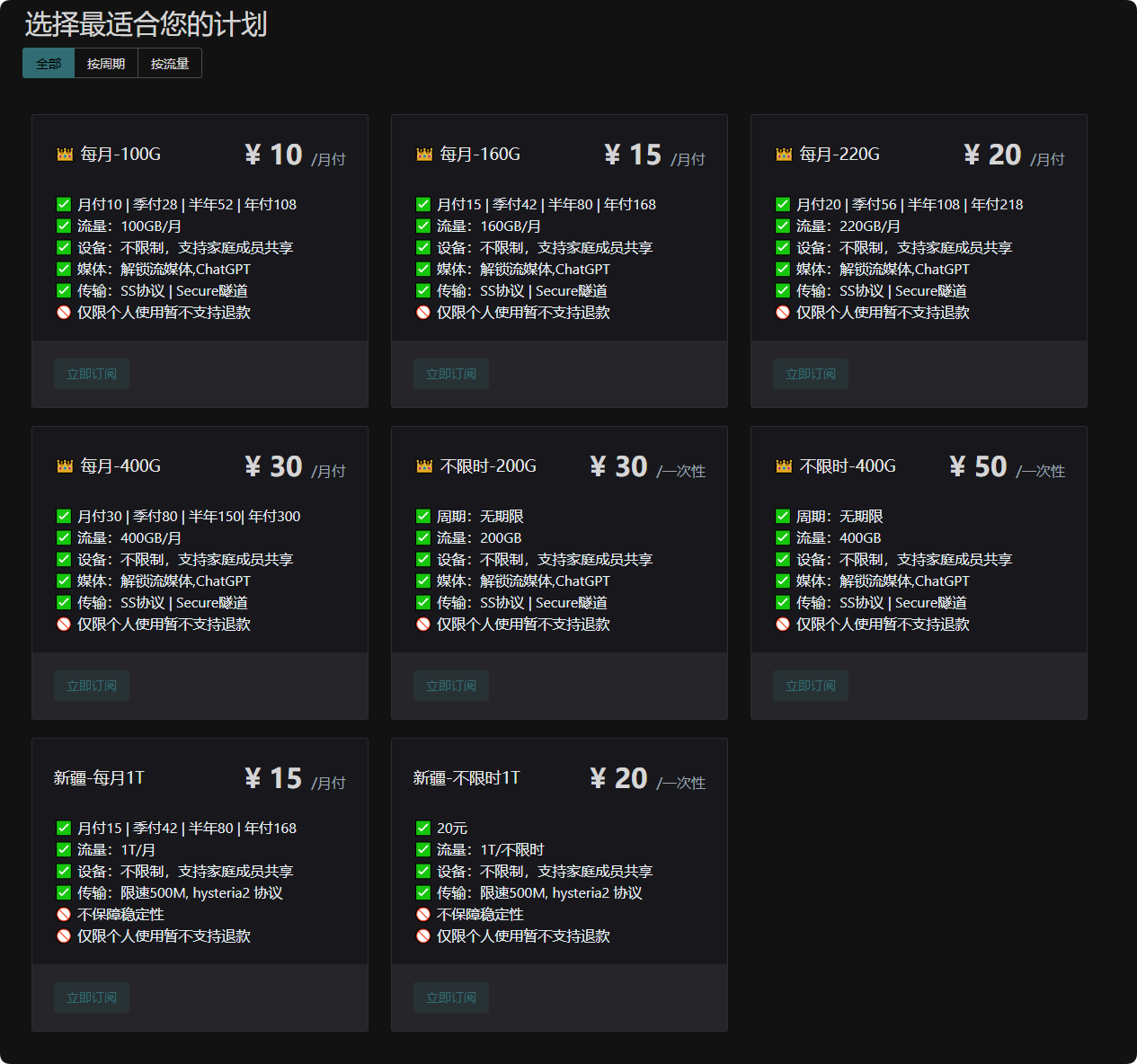Screen dimensions: 1137x1064
Task: Order the 不限时-200G plan via 立即订阅
Action: [451, 686]
